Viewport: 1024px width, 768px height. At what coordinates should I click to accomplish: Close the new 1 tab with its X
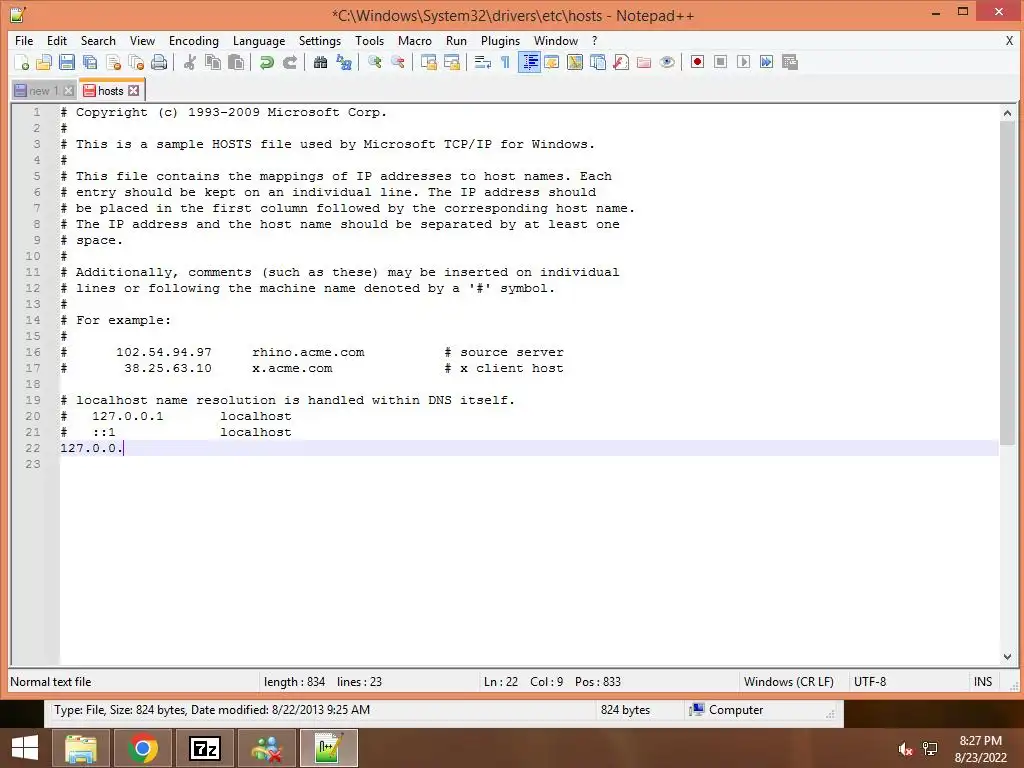point(69,91)
